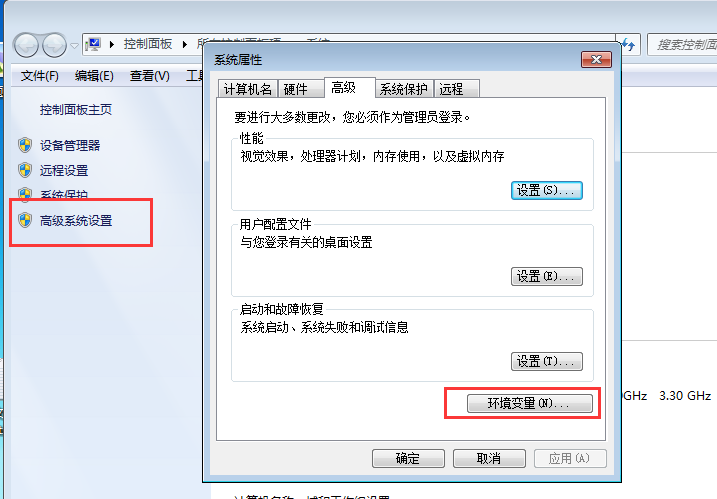Open the 控制面板主页 link

coord(76,110)
